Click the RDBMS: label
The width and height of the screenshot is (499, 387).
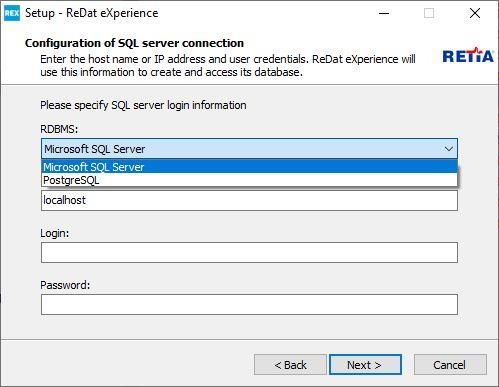coord(59,129)
